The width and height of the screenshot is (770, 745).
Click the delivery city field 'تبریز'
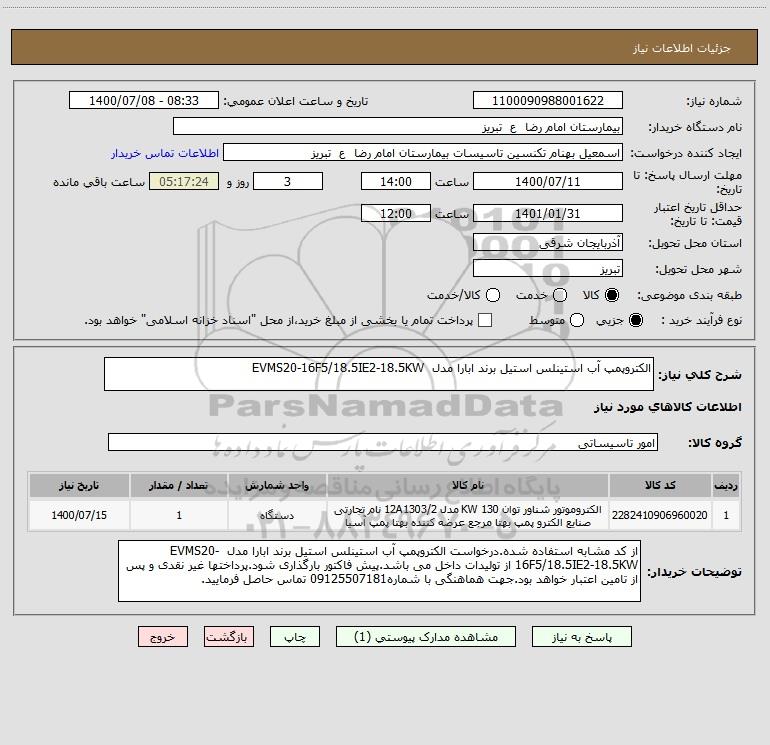[x=548, y=268]
